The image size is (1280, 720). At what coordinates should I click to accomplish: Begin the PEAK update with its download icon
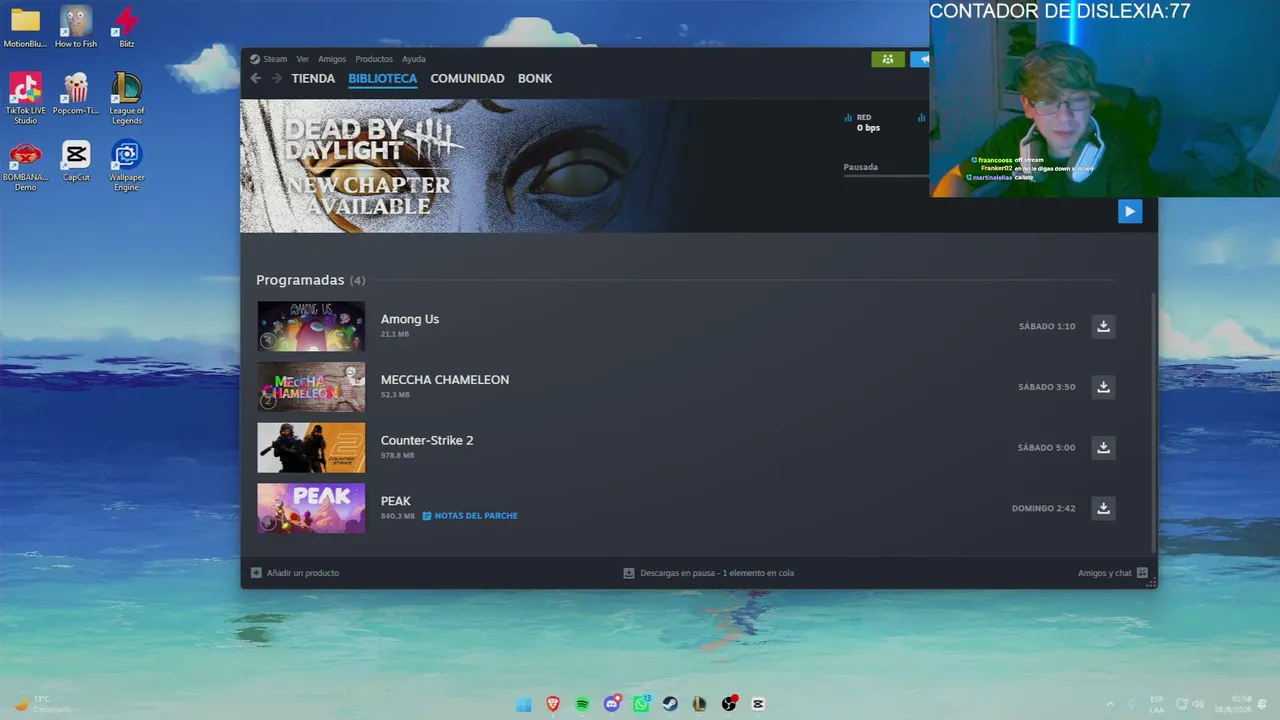1103,508
